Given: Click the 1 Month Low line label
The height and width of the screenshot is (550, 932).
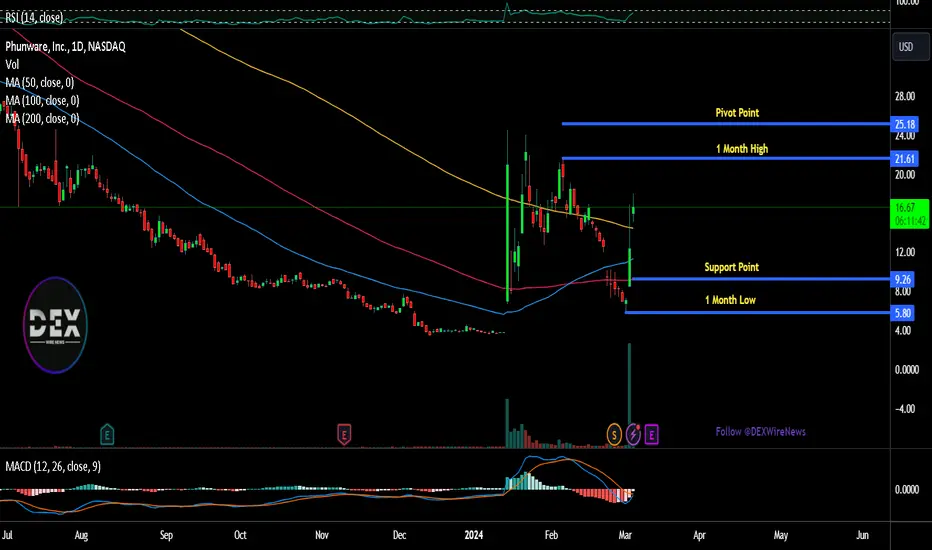Looking at the screenshot, I should click(731, 300).
